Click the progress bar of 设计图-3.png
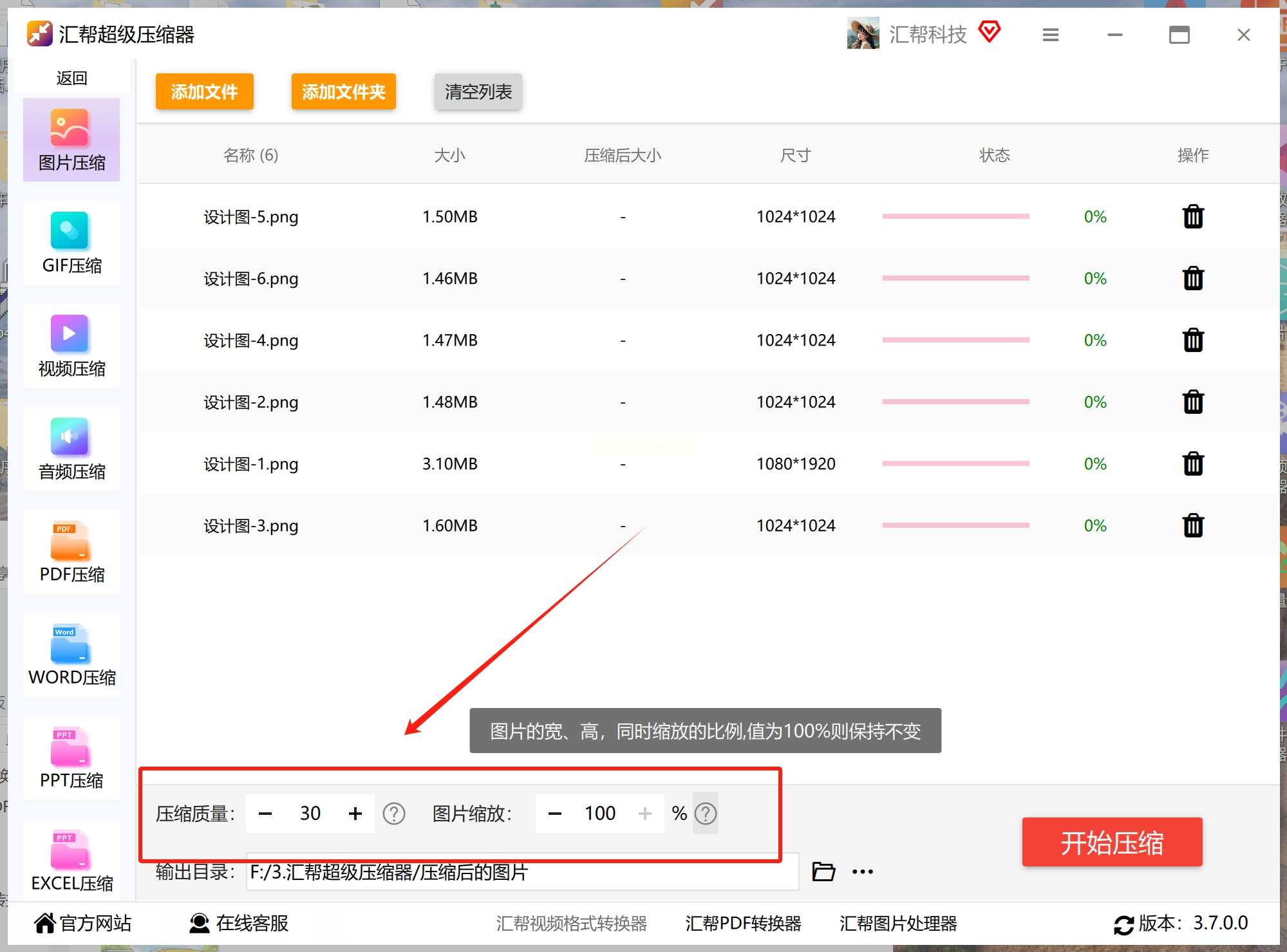 click(955, 526)
